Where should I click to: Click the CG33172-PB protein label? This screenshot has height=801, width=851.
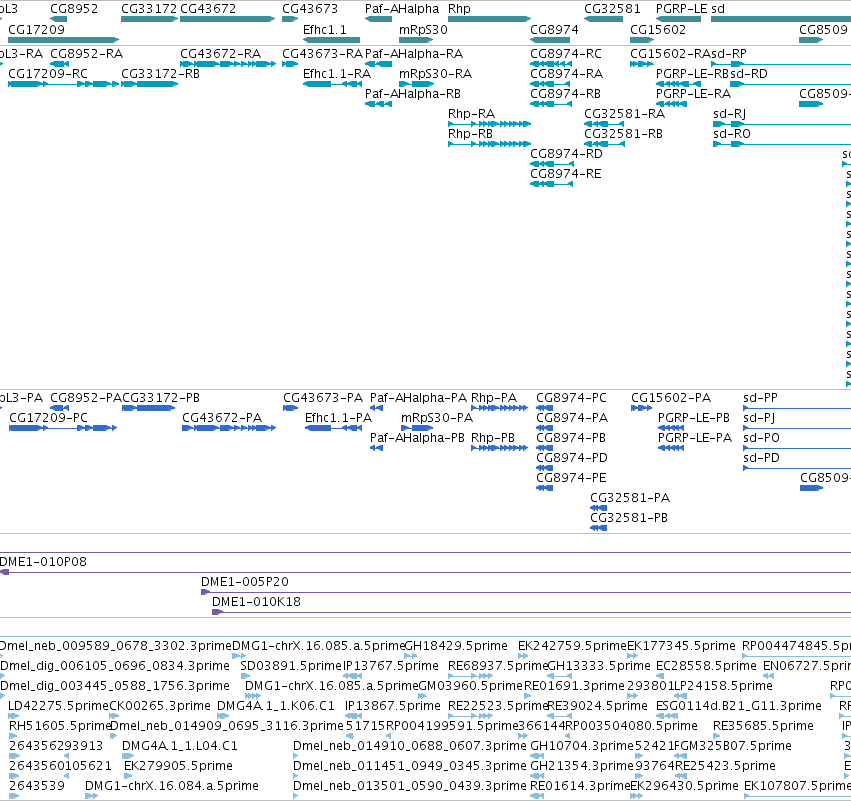pos(161,398)
